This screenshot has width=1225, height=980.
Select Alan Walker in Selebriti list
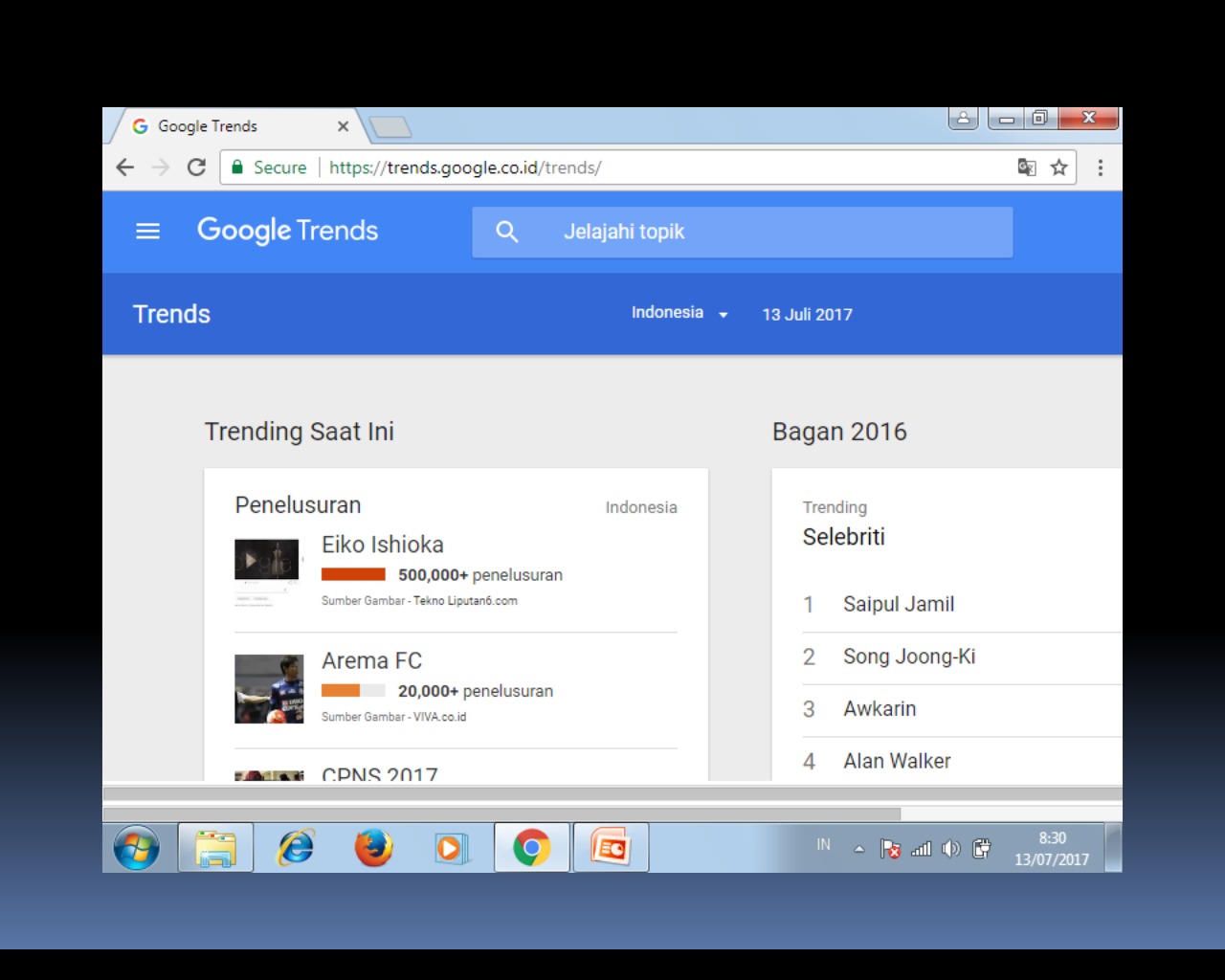897,761
